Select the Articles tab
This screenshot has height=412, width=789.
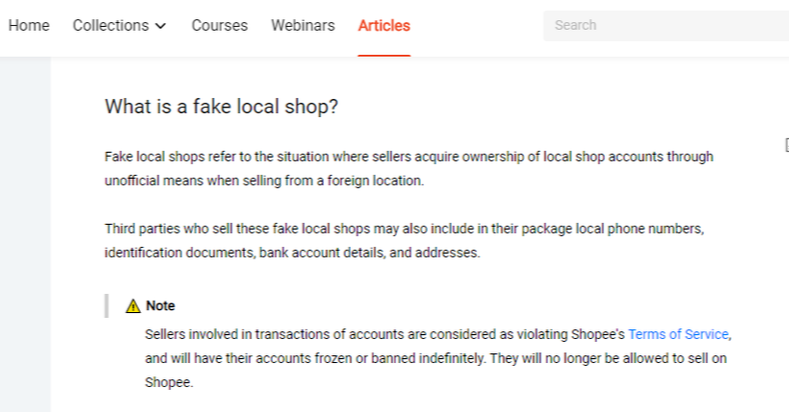coord(384,26)
